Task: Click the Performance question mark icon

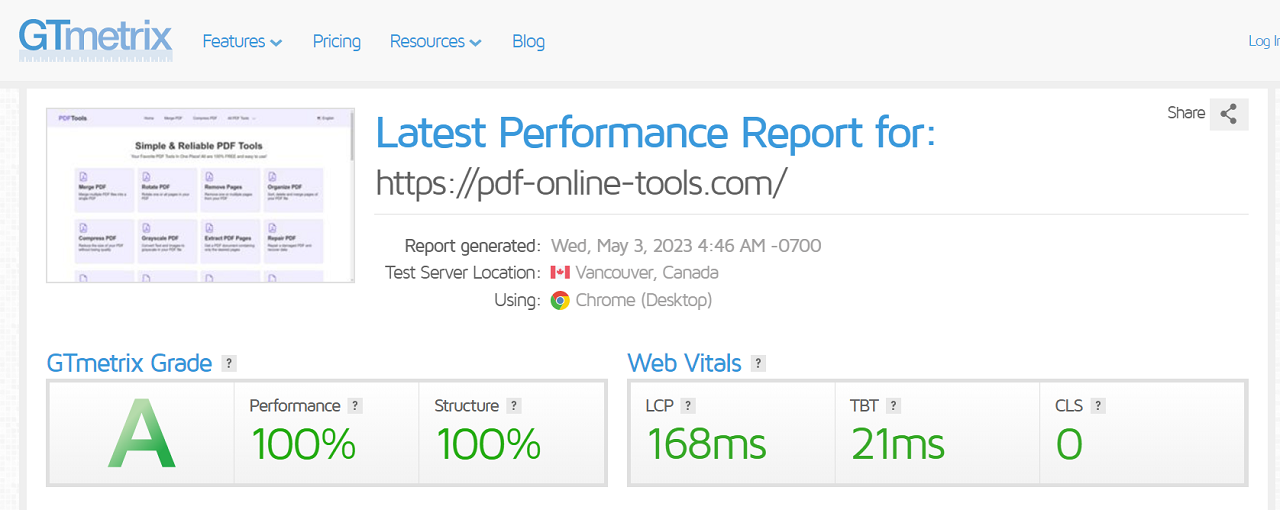Action: pos(355,406)
